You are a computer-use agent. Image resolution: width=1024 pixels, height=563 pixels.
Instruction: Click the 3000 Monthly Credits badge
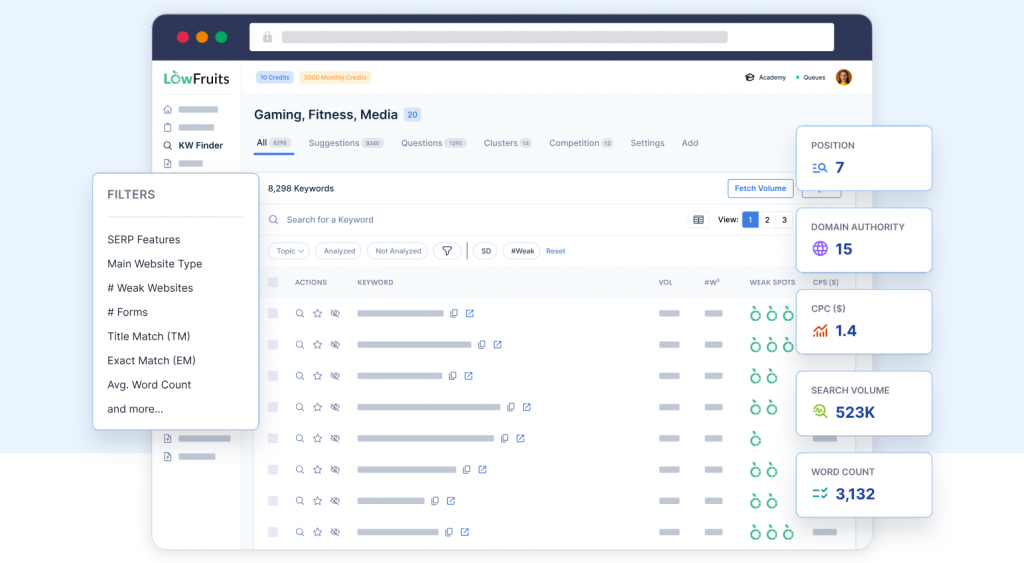click(x=335, y=77)
